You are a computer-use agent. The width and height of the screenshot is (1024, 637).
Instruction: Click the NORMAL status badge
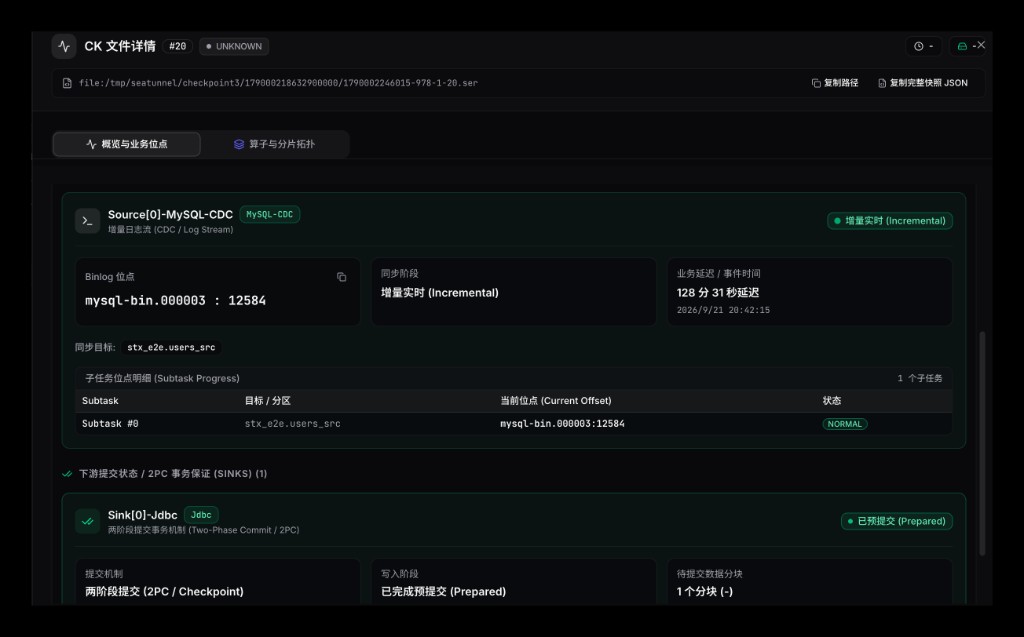(x=844, y=424)
